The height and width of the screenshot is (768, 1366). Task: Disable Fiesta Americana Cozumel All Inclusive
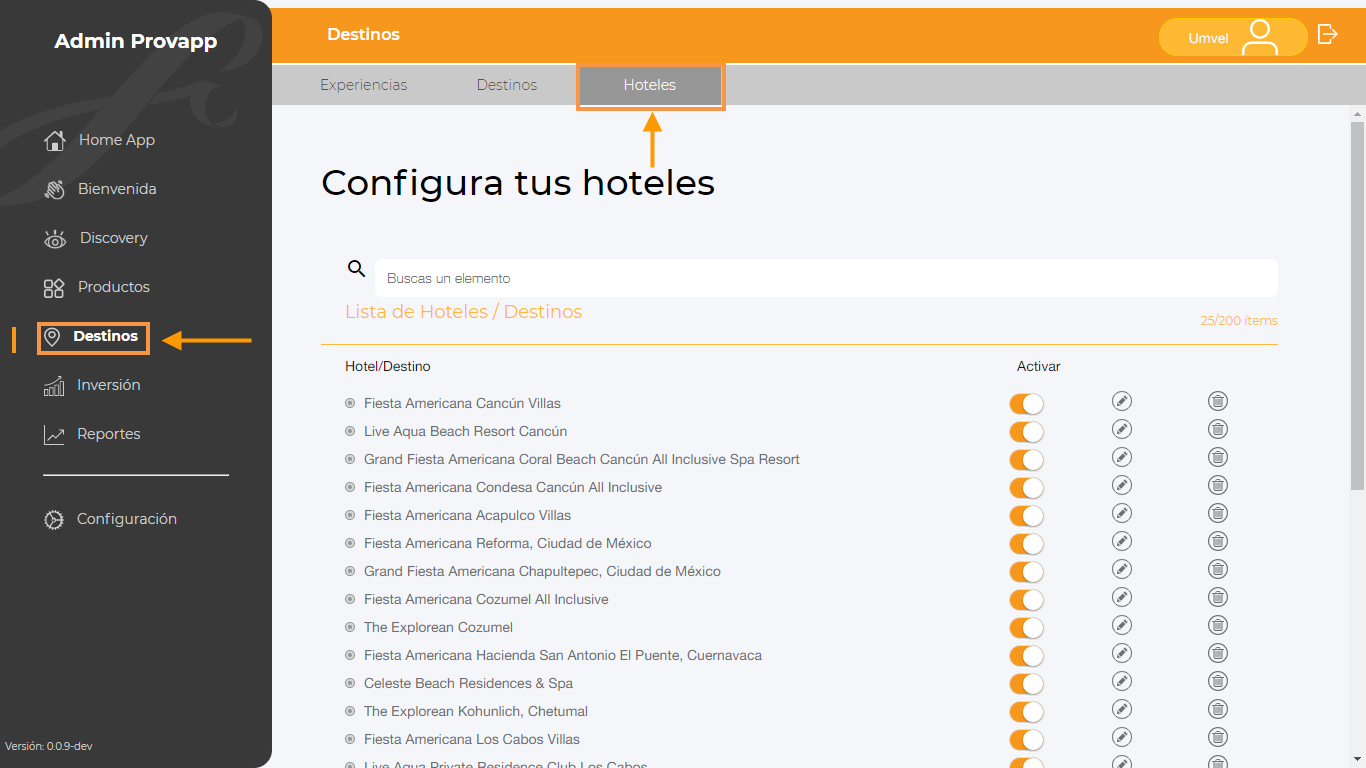[x=1026, y=600]
